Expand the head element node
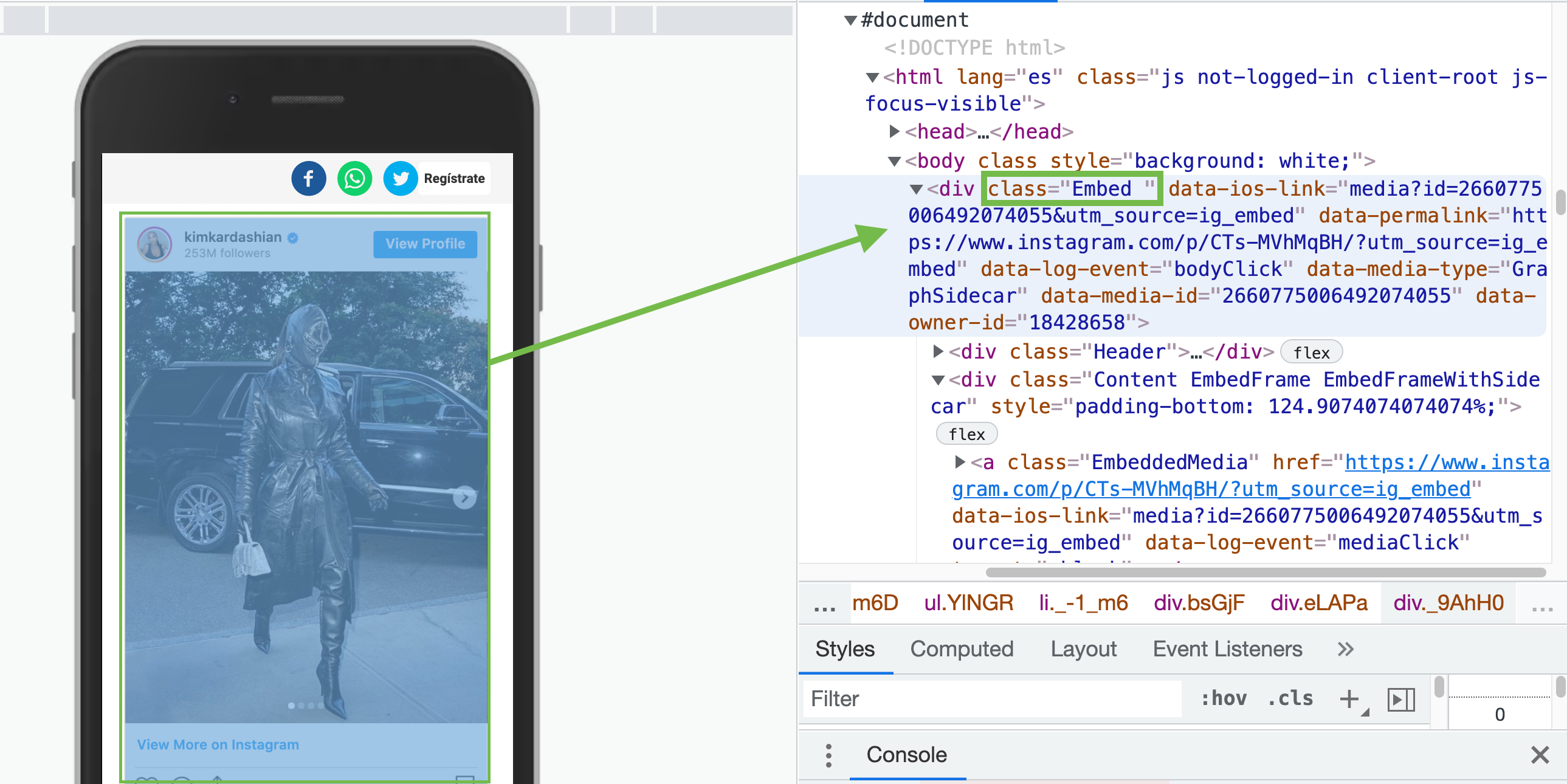 coord(894,131)
